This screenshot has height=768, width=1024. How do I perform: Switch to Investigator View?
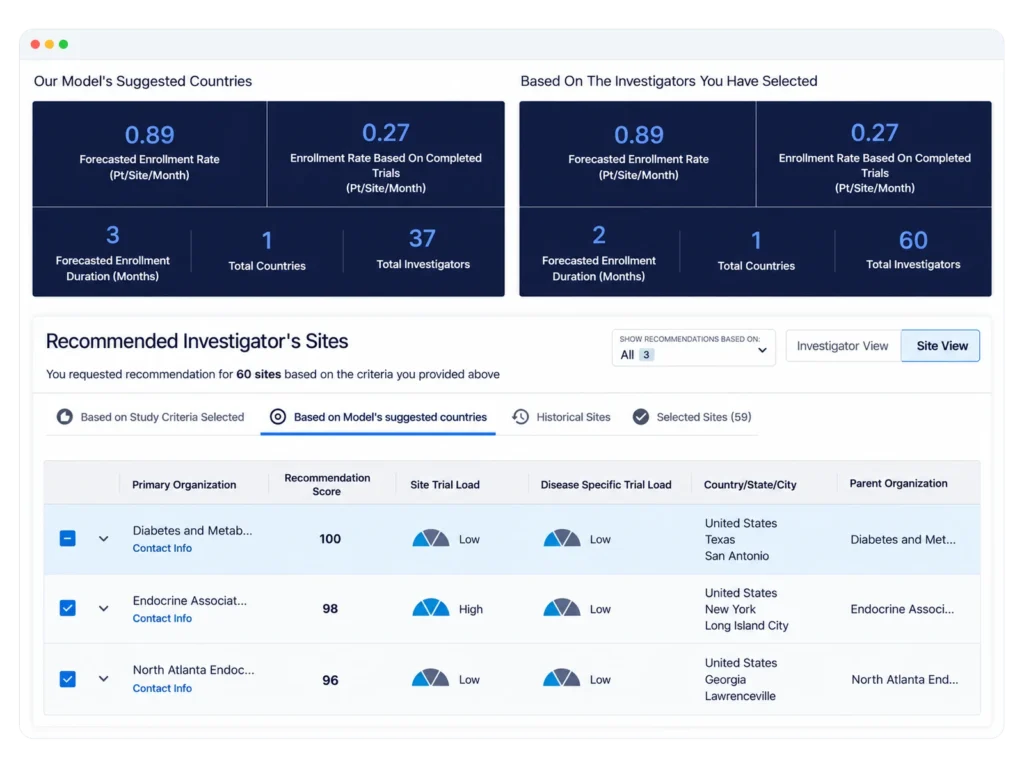[x=842, y=345]
